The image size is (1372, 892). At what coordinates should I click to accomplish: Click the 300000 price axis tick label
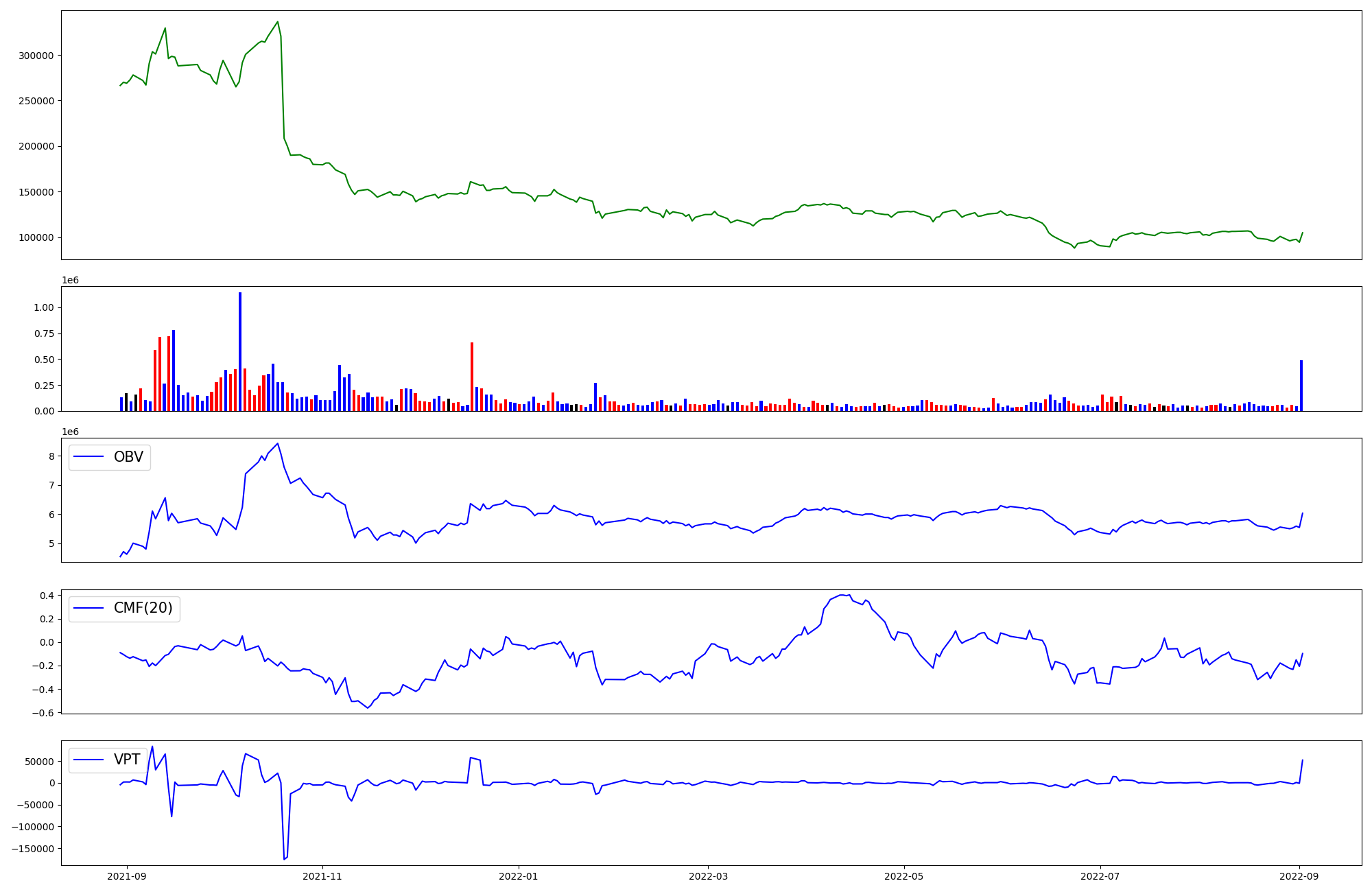(36, 56)
